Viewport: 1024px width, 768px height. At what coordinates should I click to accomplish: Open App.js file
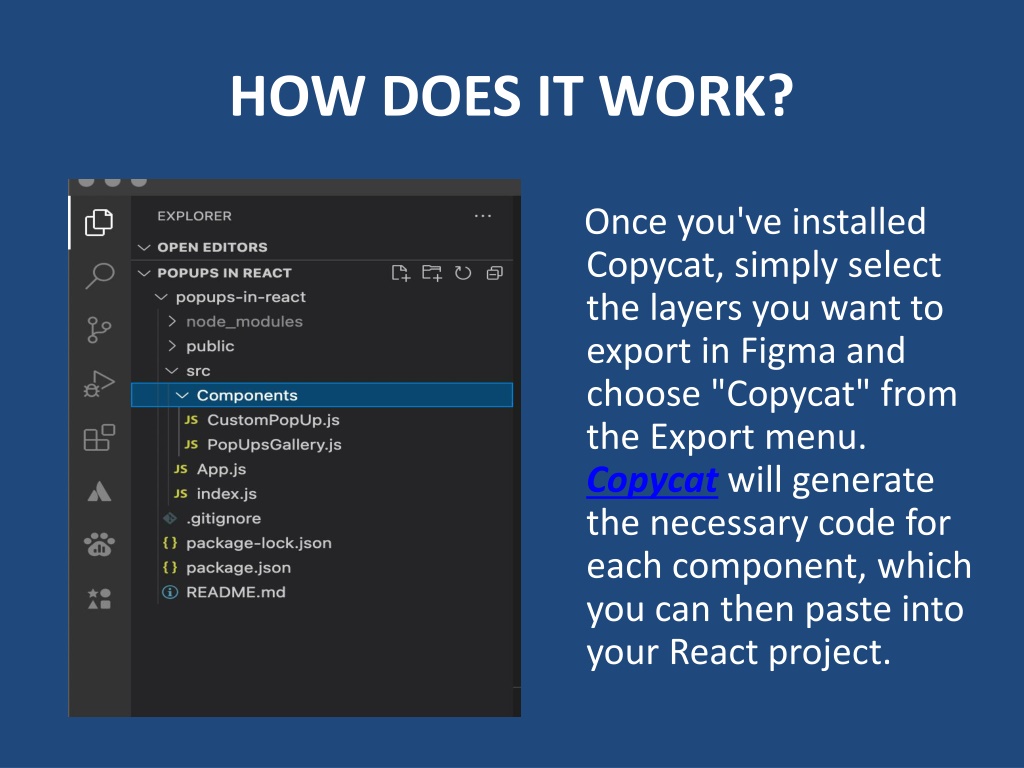pos(221,469)
